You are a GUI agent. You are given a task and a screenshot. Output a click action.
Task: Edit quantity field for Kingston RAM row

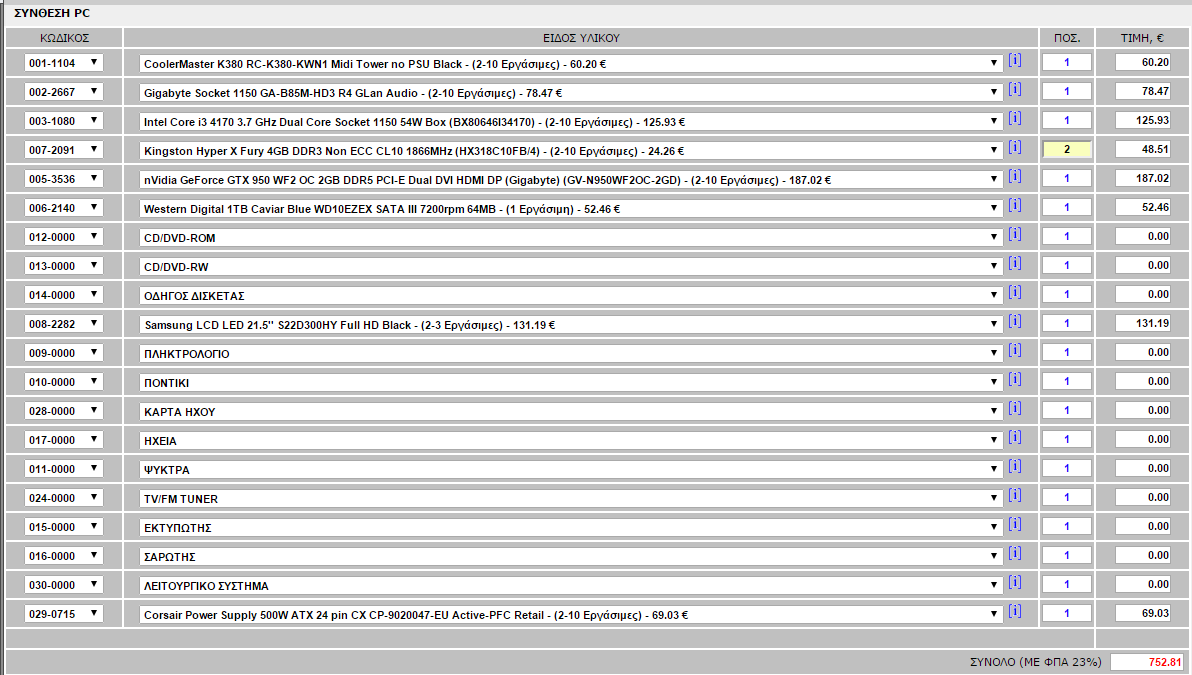(1067, 149)
